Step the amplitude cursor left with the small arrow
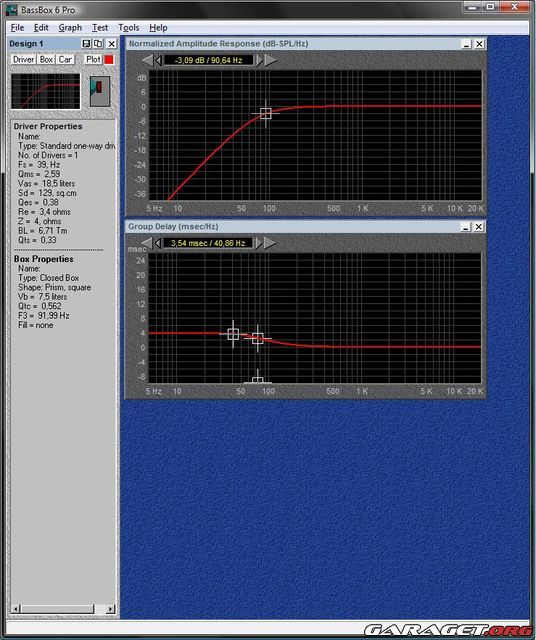 (x=159, y=60)
